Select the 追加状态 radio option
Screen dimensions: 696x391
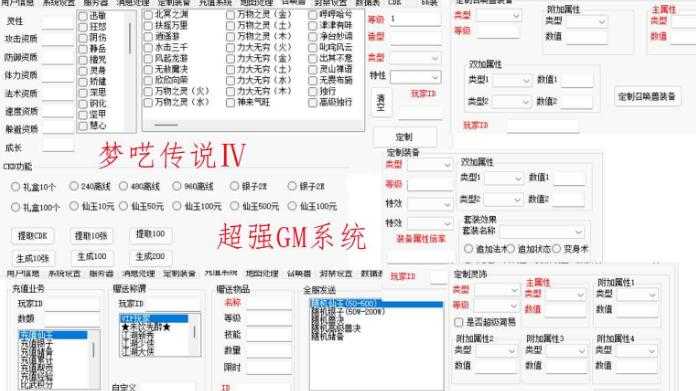coord(511,249)
